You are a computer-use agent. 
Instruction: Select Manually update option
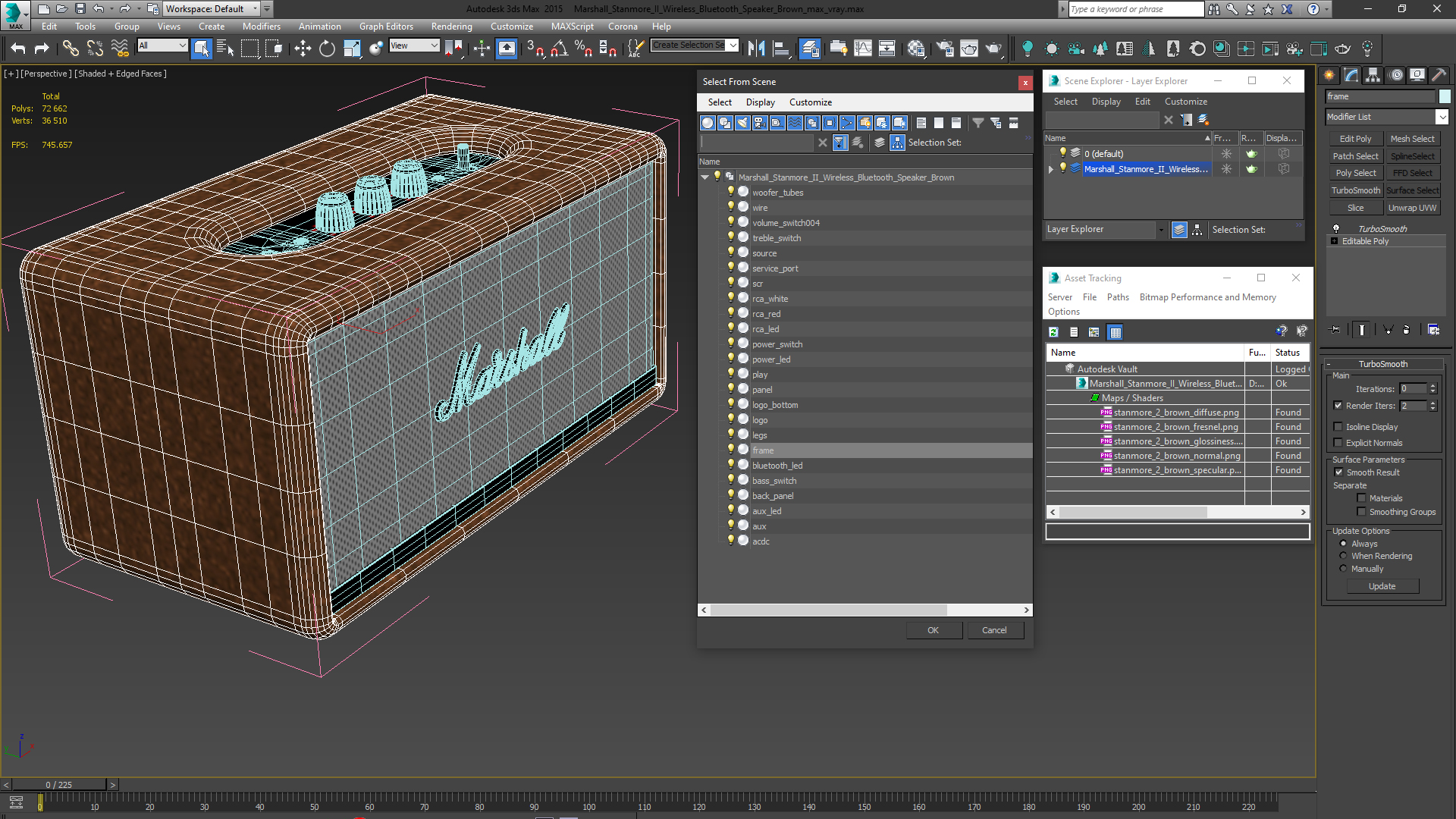tap(1344, 569)
